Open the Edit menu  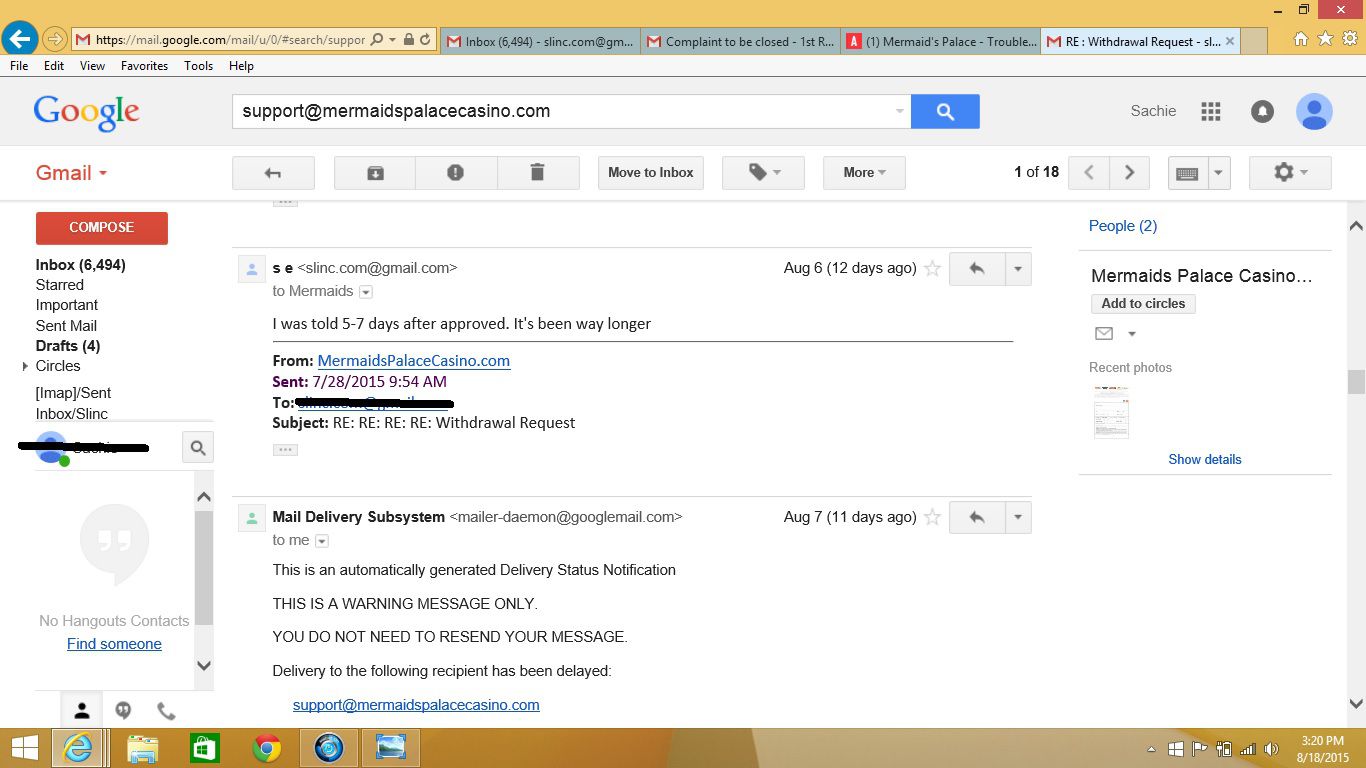(x=54, y=66)
